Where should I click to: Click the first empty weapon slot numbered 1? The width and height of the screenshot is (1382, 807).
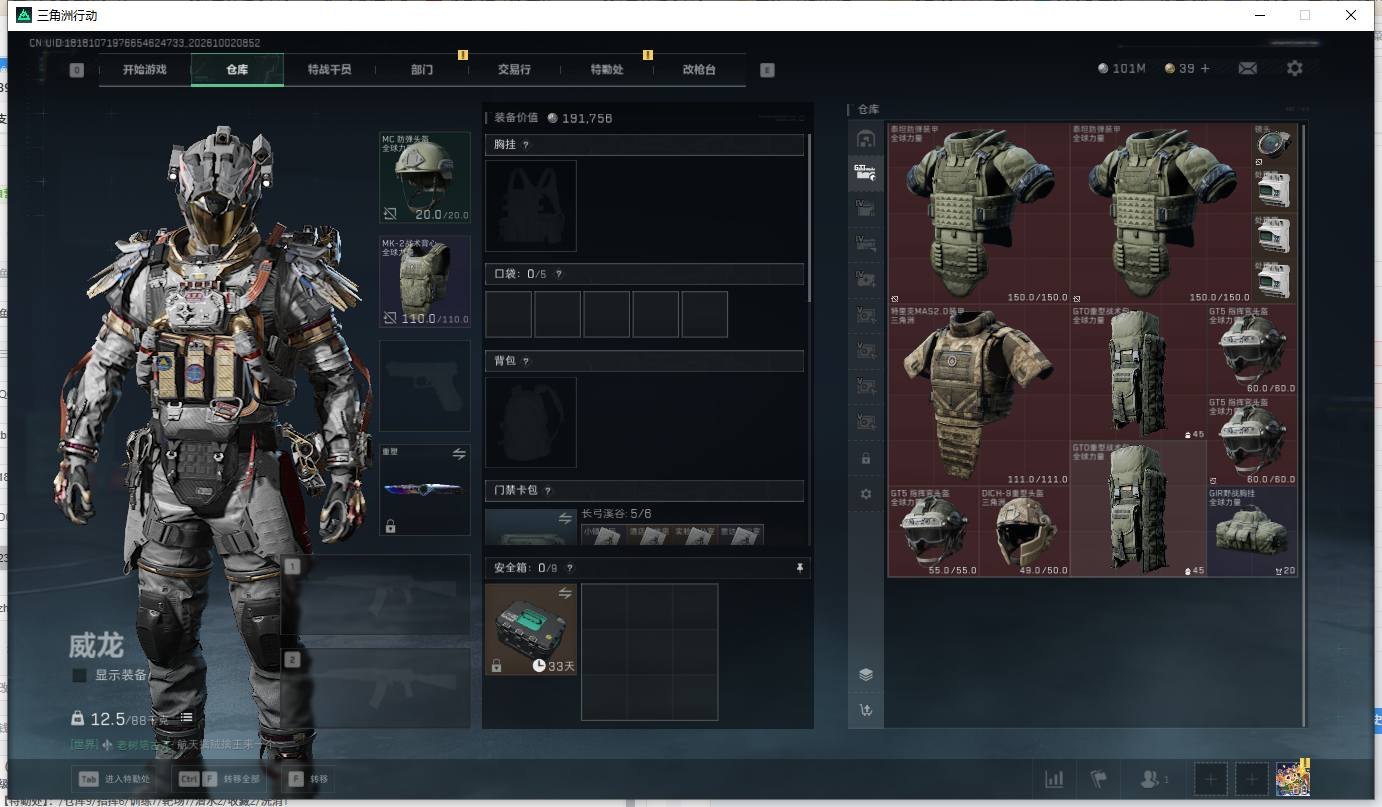[x=376, y=595]
